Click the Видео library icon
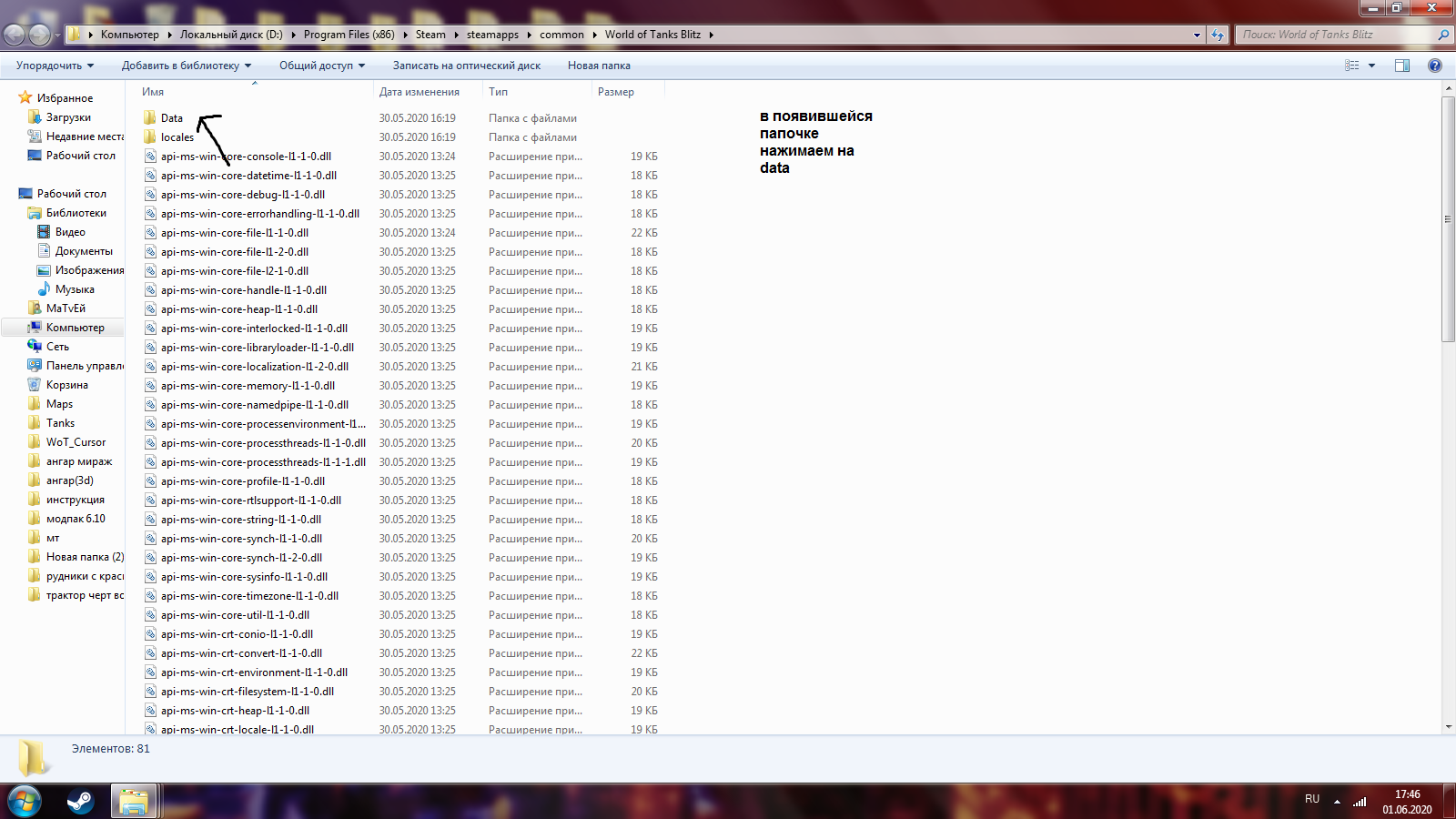Viewport: 1456px width, 819px height. point(44,232)
